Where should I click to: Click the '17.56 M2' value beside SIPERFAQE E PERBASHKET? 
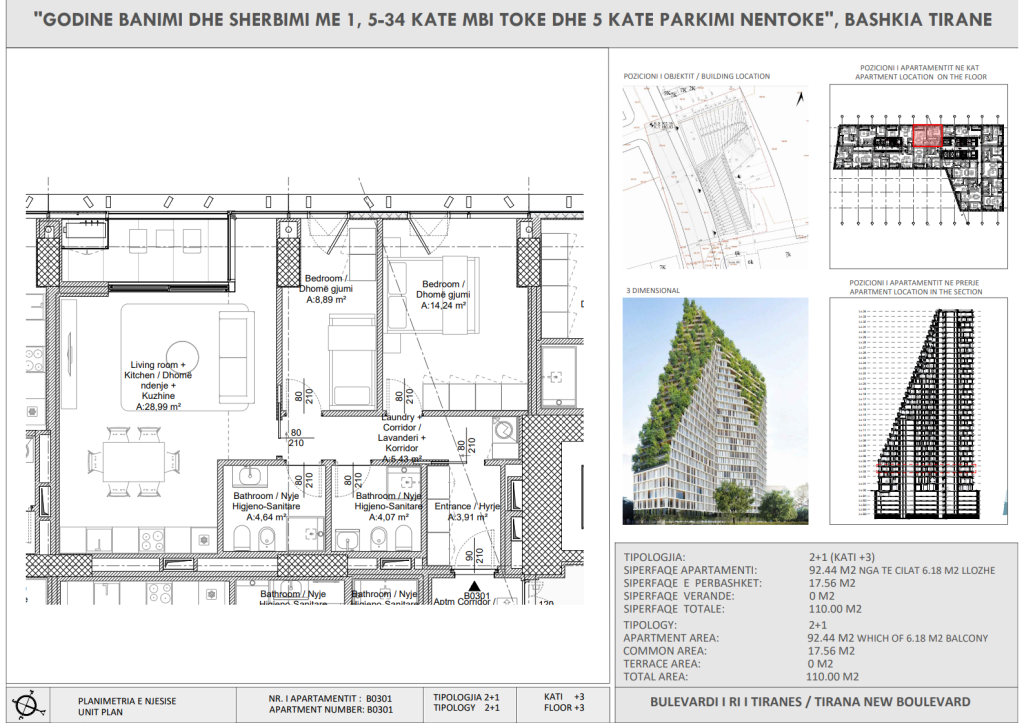tap(831, 583)
